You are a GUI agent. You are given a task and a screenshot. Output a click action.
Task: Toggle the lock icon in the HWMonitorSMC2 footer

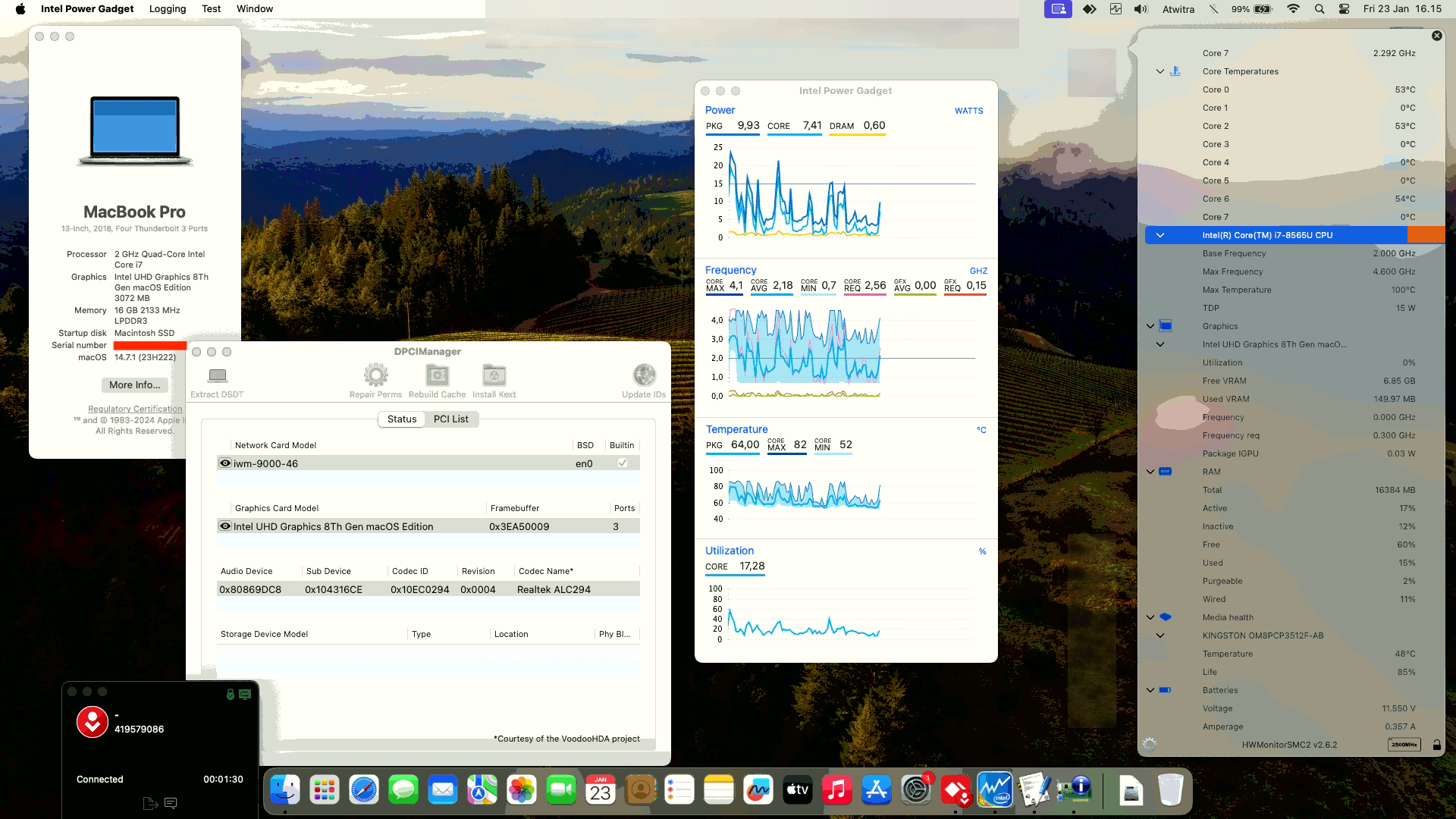[1436, 745]
